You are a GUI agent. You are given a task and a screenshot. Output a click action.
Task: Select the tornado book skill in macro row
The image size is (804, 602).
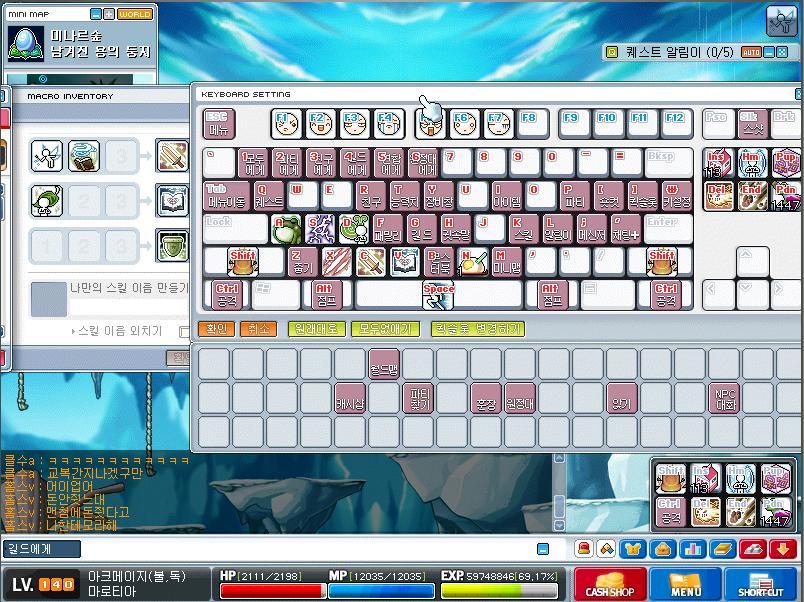click(x=84, y=156)
